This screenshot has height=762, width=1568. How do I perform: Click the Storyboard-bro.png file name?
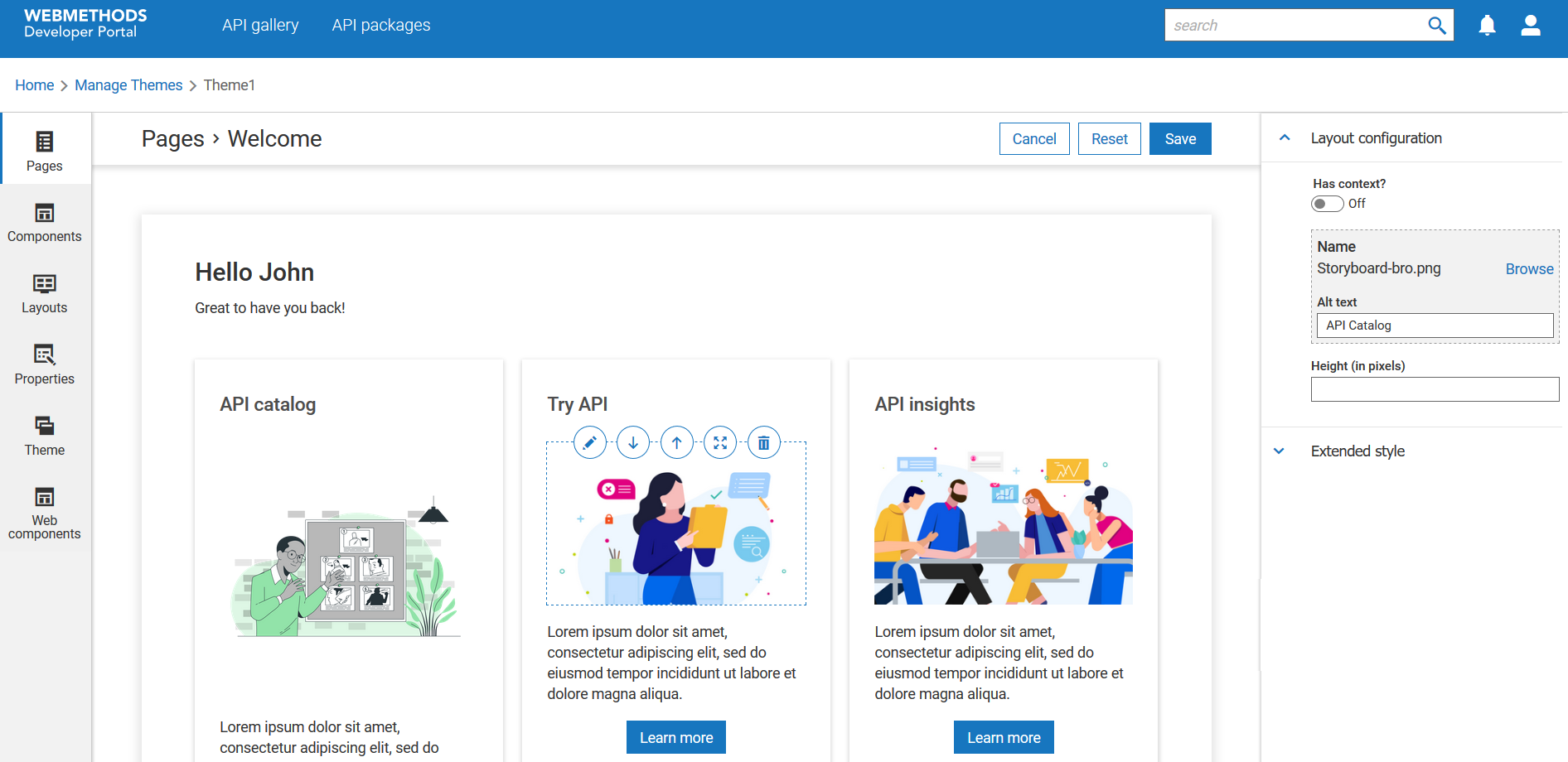coord(1379,268)
